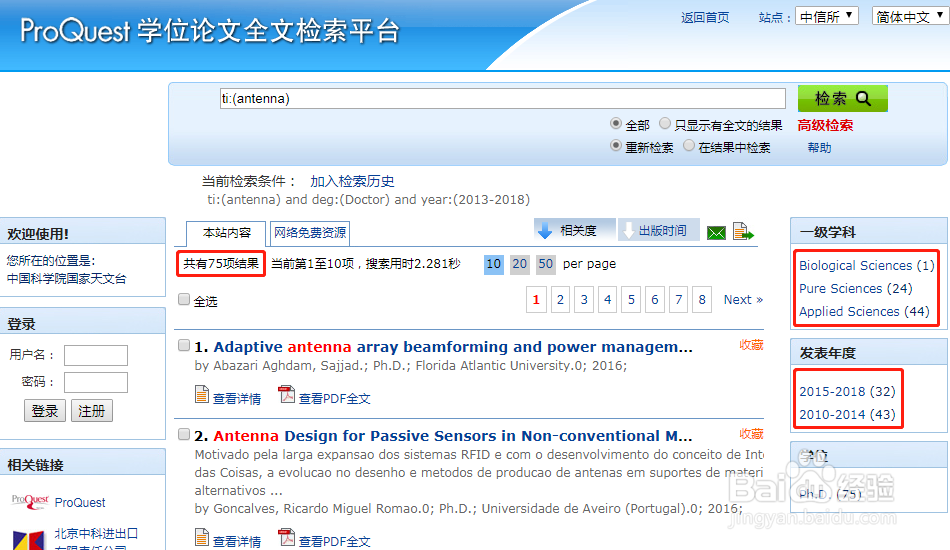Filter by Applied Sciences (44)
950x550 pixels.
tap(864, 311)
